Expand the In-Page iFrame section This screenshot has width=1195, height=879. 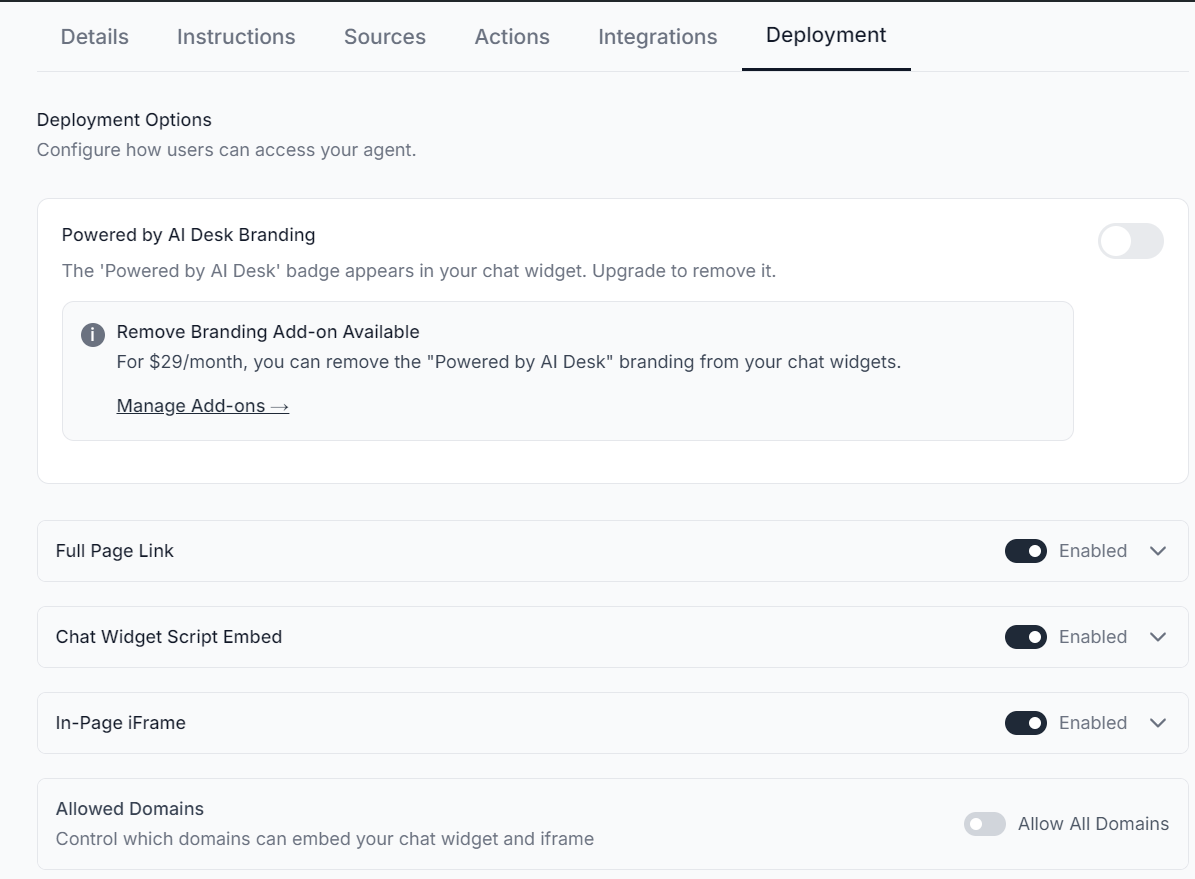(x=1158, y=723)
